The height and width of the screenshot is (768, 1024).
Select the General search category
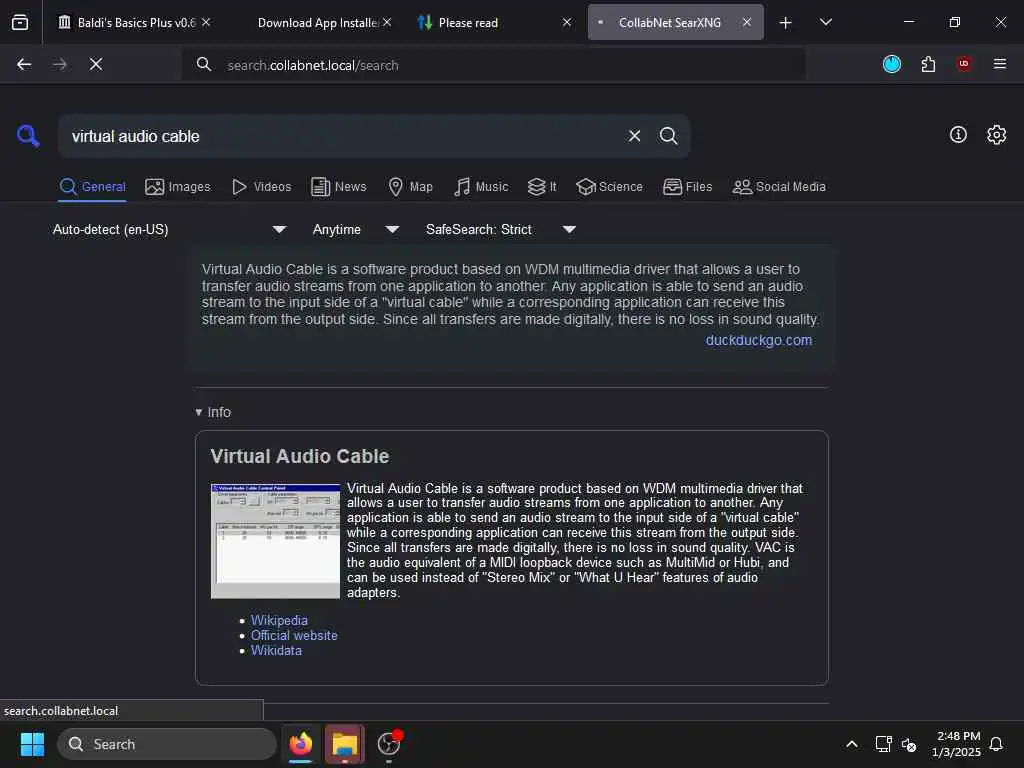[x=92, y=187]
